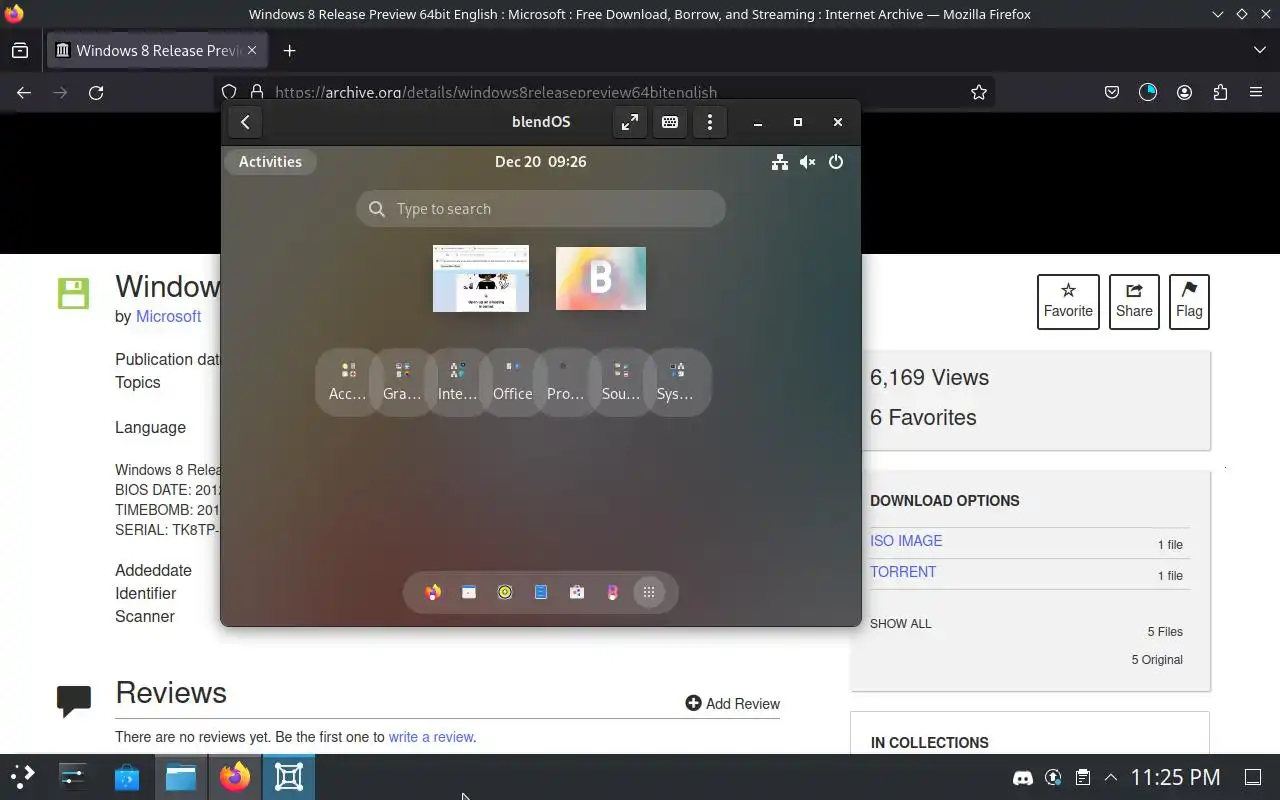
Task: Open the pink blendOS app in the dock
Action: [613, 592]
